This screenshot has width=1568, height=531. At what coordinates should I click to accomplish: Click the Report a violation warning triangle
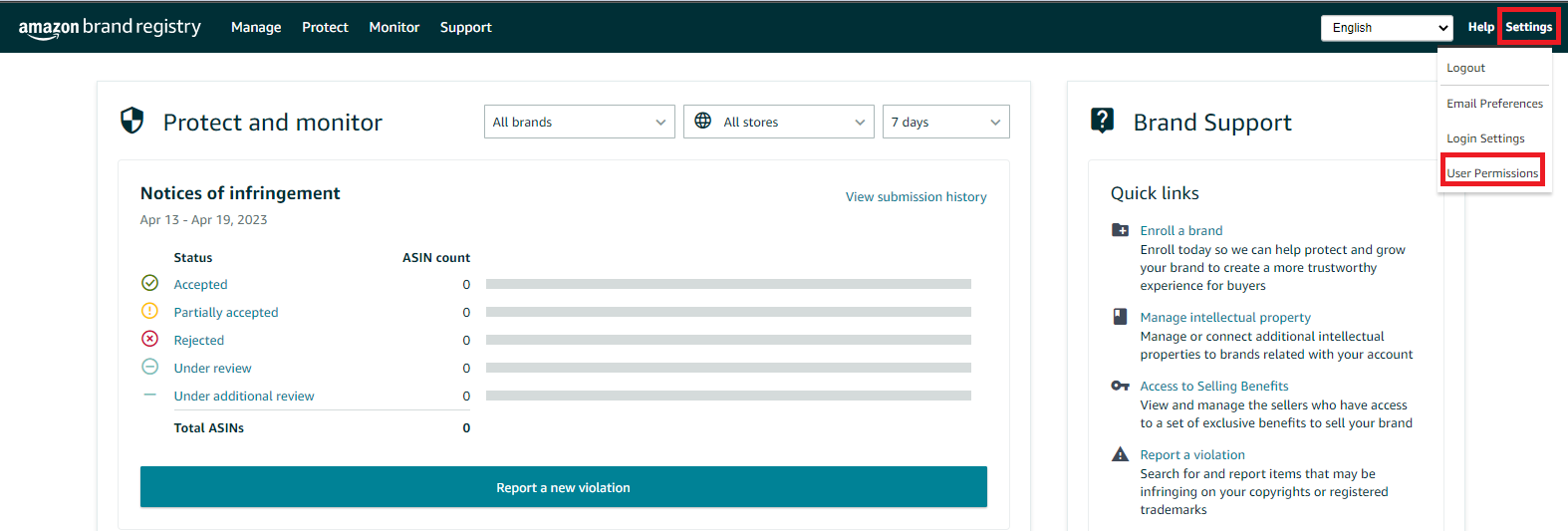(x=1120, y=454)
